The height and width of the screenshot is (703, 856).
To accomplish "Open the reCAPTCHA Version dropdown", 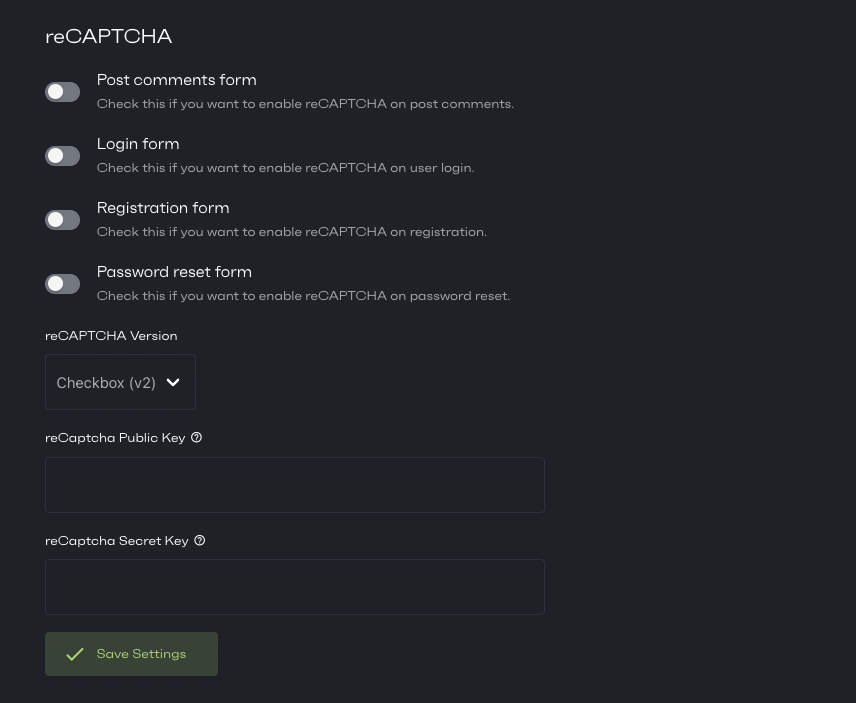I will coord(120,382).
